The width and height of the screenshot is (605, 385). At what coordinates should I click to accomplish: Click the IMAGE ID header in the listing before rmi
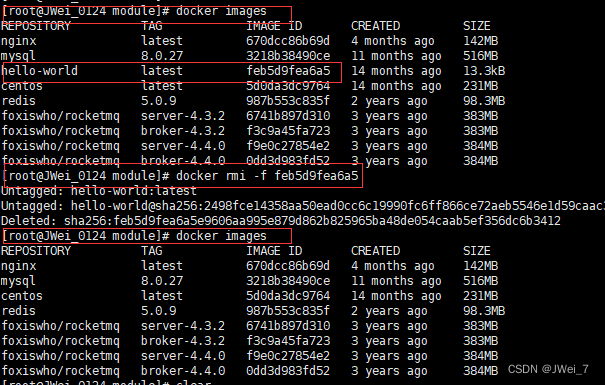274,26
